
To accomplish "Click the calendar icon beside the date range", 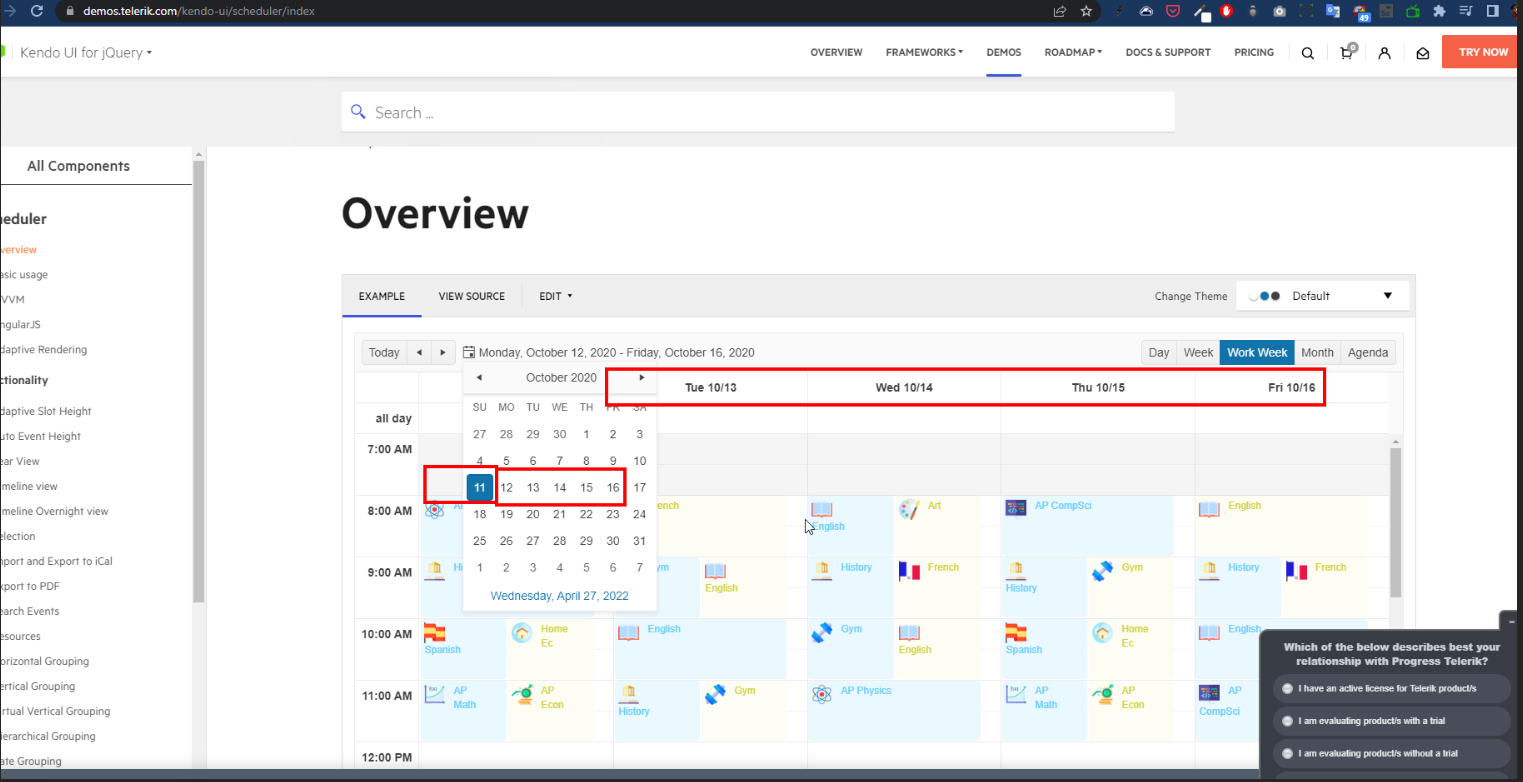I will click(468, 352).
